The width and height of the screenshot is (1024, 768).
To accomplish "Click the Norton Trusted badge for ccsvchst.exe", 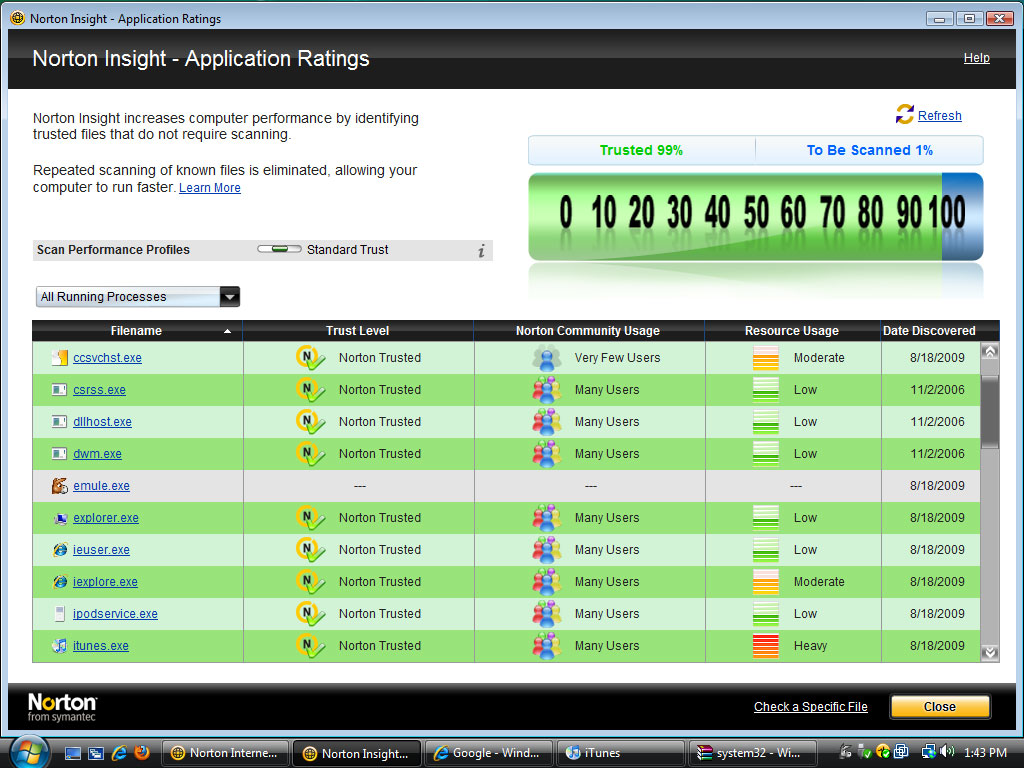I will coord(311,358).
